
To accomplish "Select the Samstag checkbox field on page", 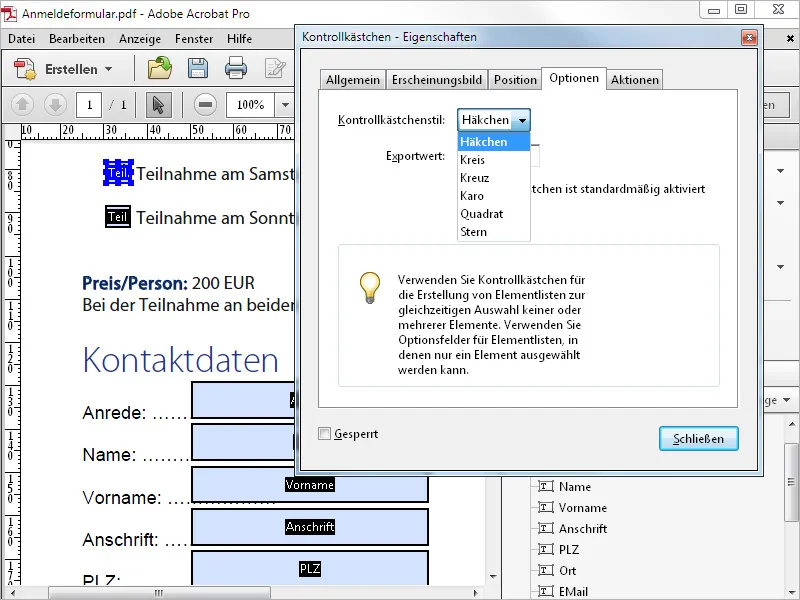I will pos(118,172).
